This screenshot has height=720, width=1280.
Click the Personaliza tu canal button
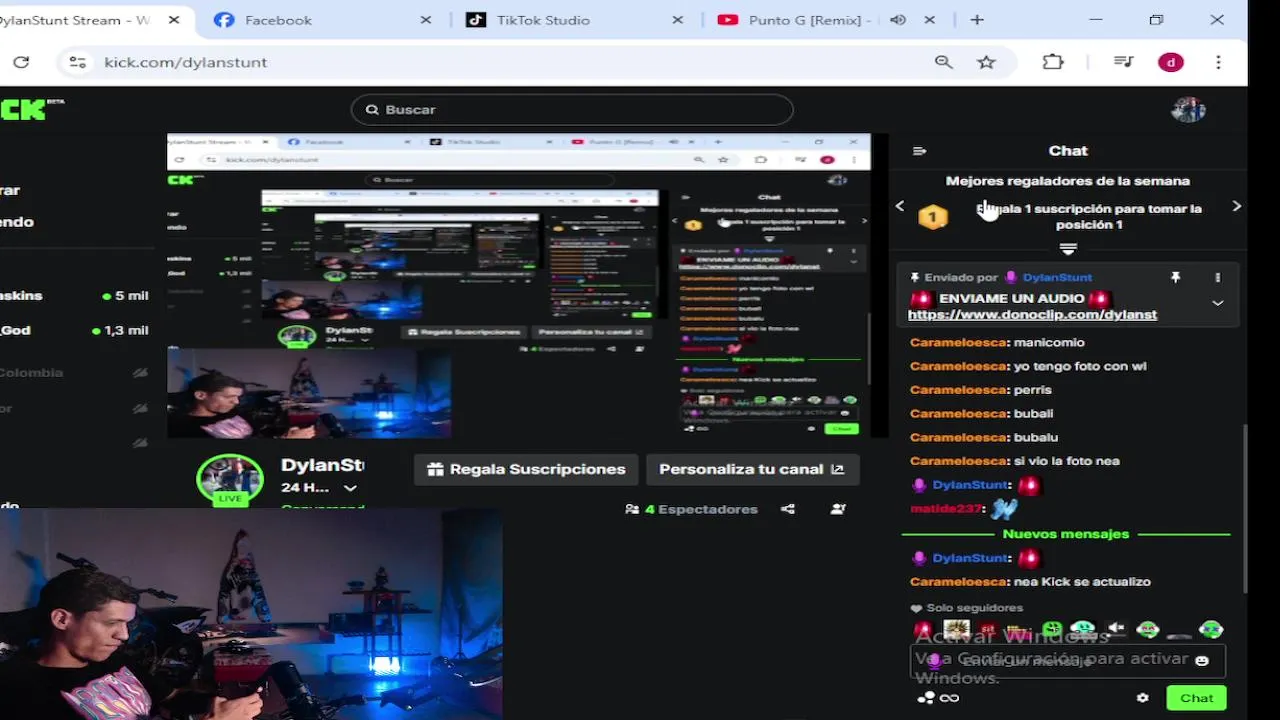point(752,469)
